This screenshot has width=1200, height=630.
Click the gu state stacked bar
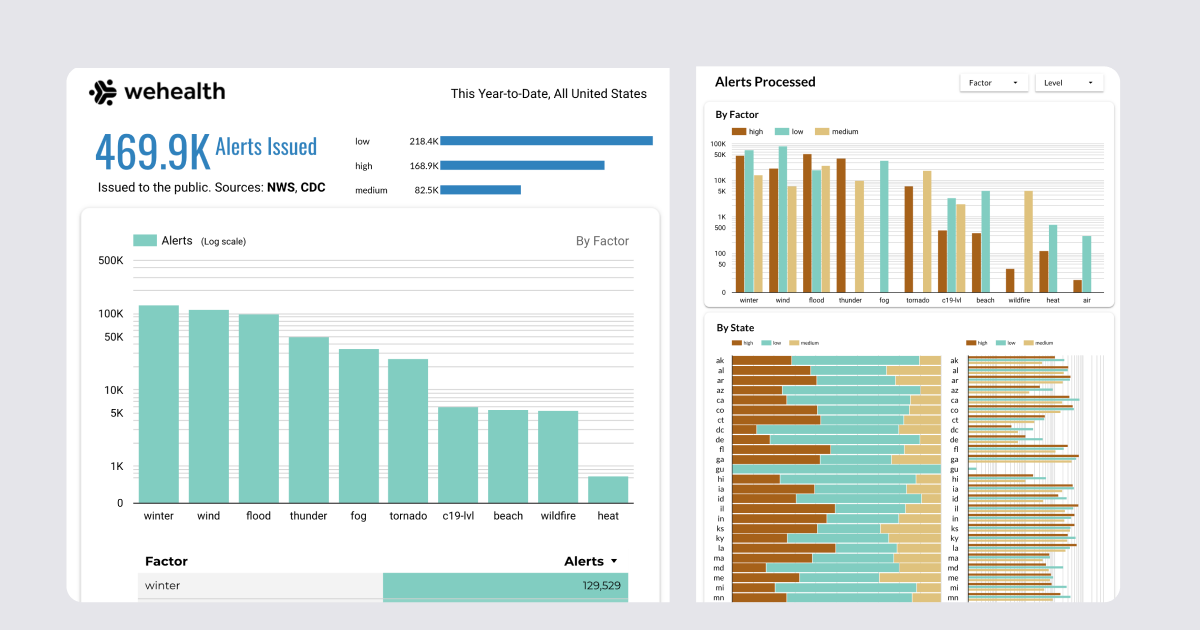click(x=836, y=469)
